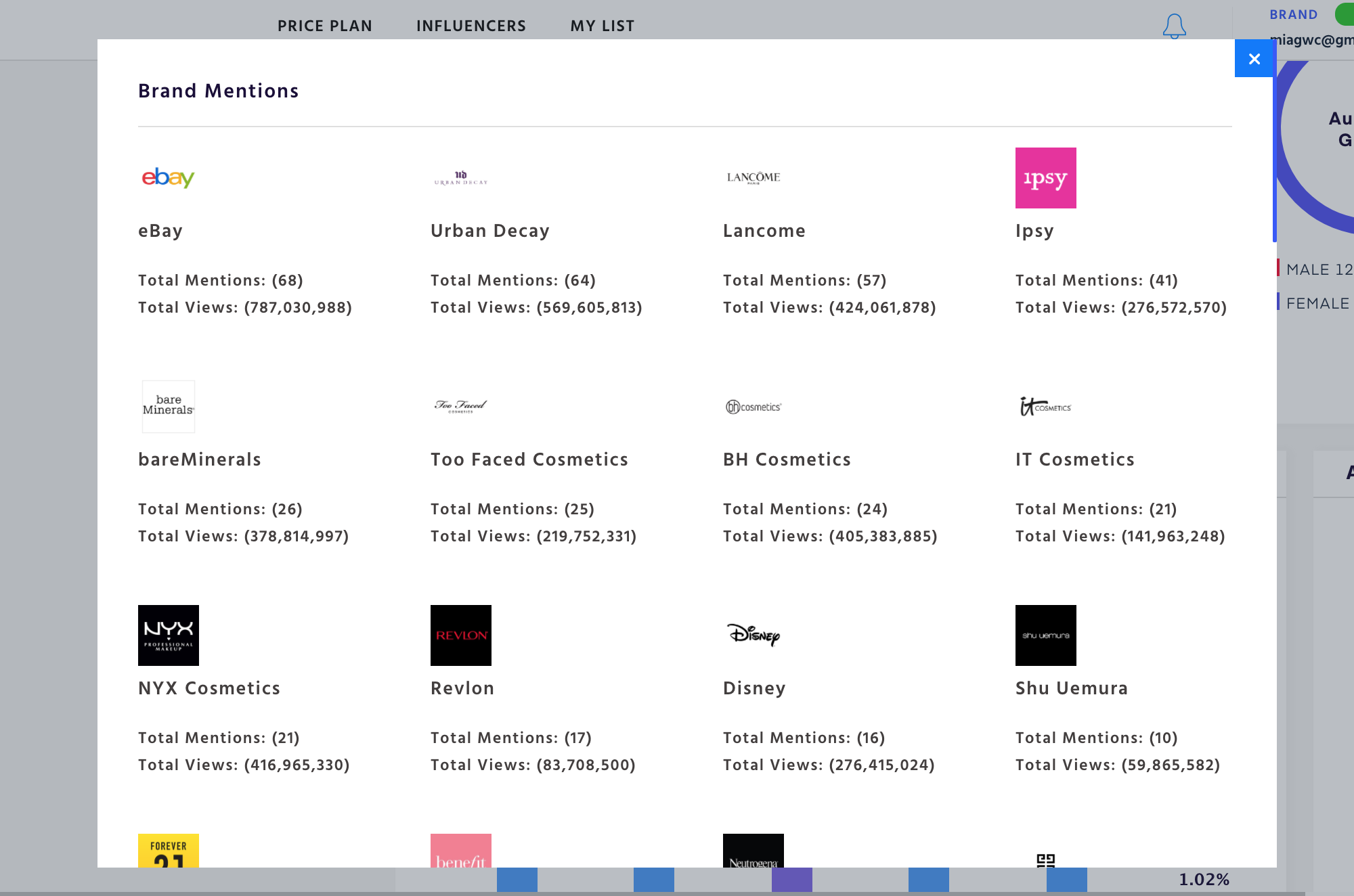Open MY LIST menu item
Screen dimensions: 1354x896
(x=602, y=26)
